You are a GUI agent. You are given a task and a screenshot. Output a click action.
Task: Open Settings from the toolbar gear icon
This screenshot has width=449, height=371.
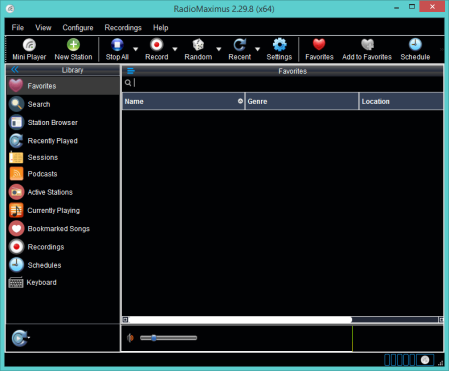(279, 49)
